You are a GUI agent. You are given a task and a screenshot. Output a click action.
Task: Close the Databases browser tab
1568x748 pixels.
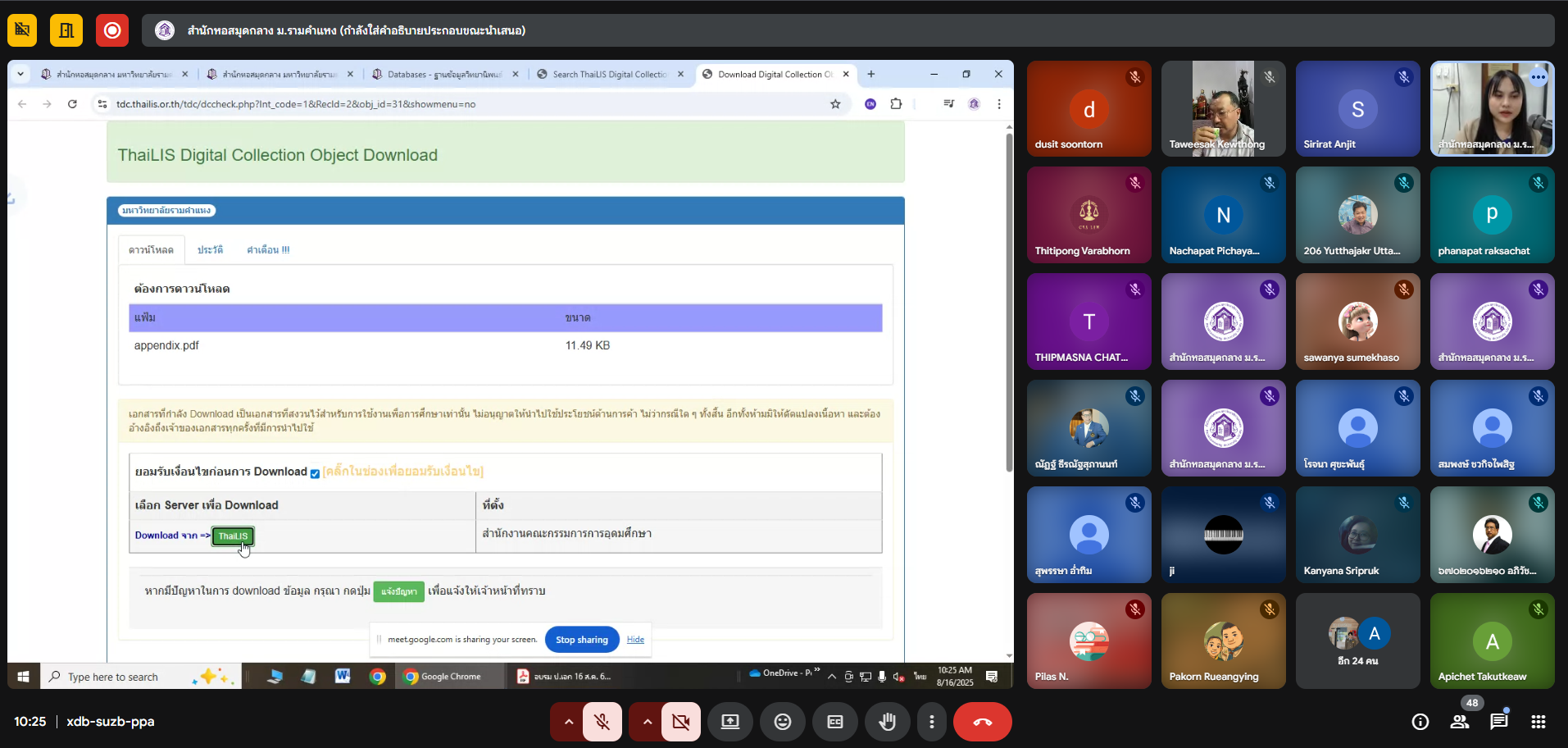point(516,74)
